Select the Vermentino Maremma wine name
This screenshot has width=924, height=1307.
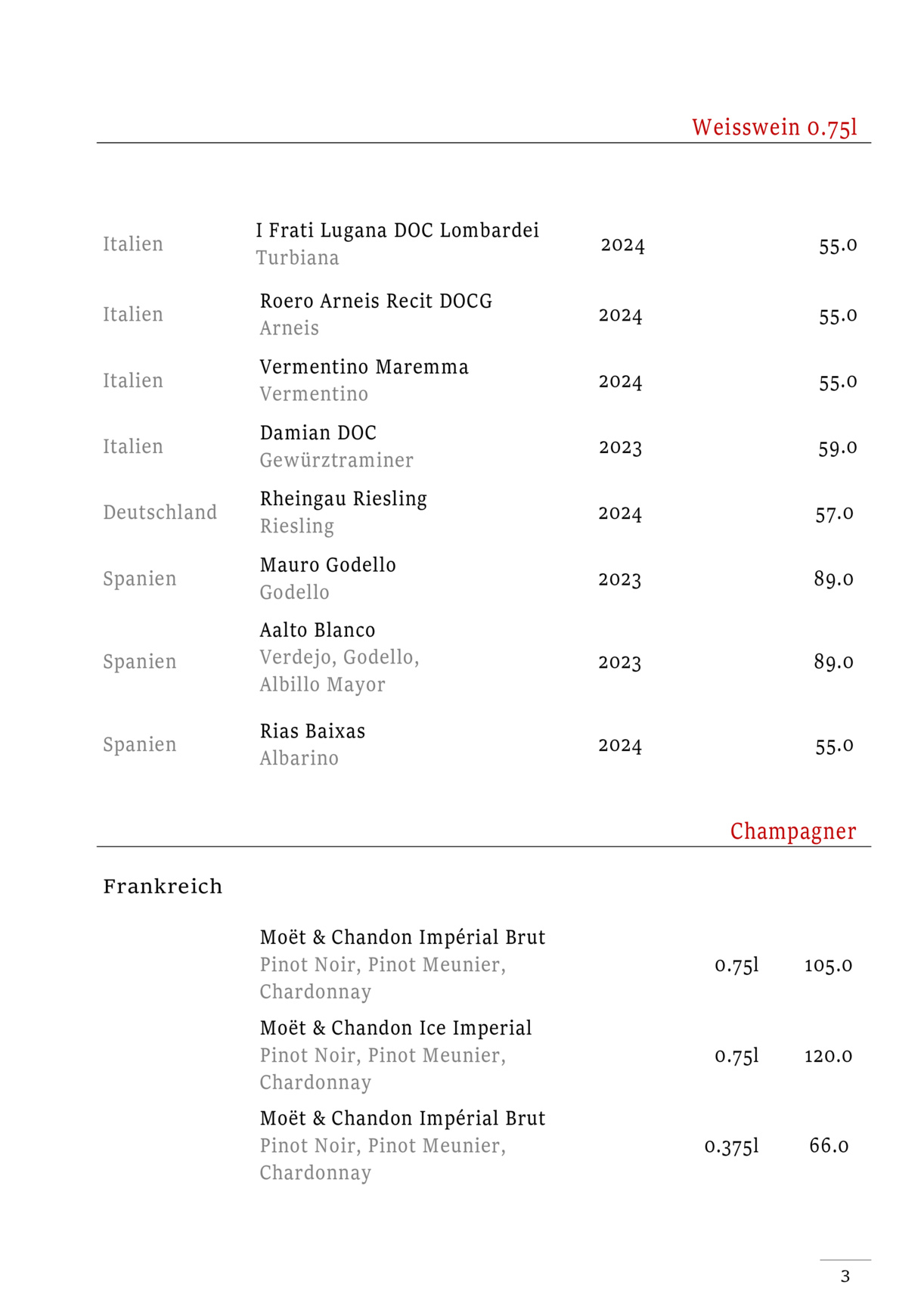(364, 367)
